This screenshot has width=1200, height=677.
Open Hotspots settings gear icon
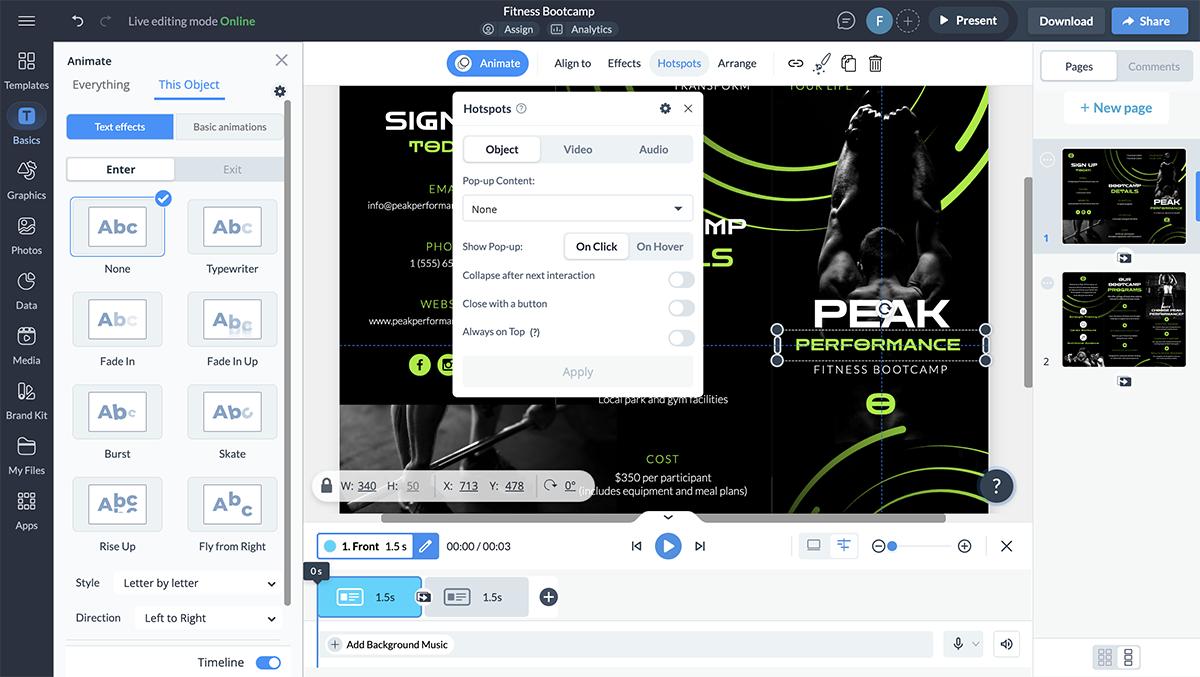(665, 108)
